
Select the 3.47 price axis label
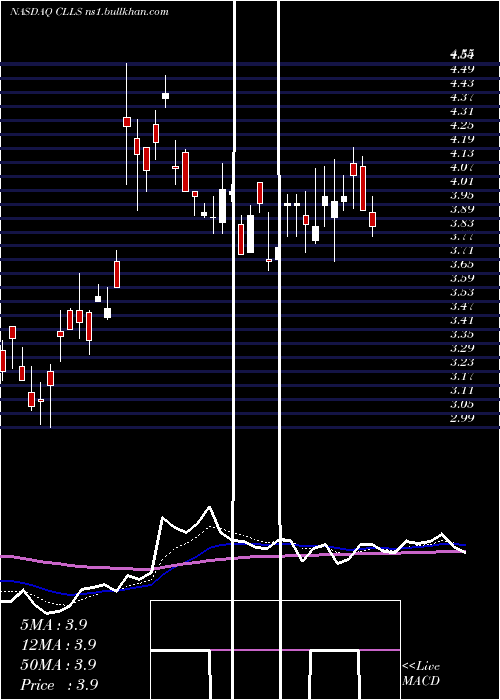462,306
